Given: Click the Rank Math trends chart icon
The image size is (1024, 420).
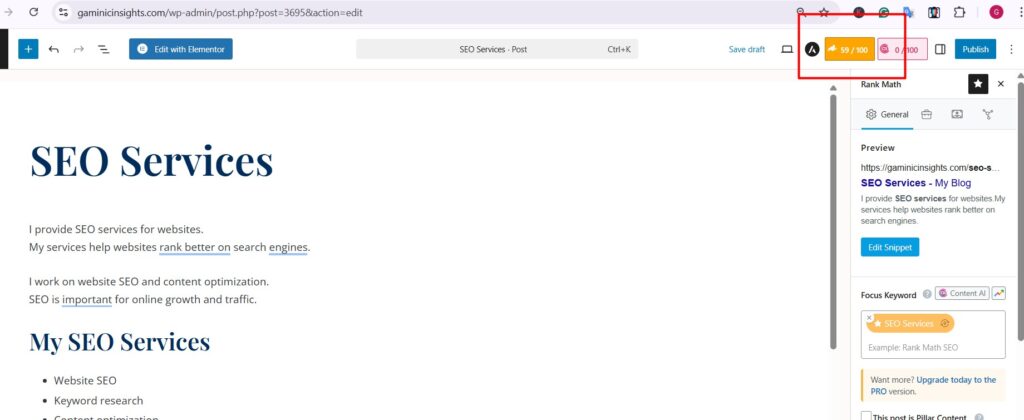Looking at the screenshot, I should coord(999,294).
